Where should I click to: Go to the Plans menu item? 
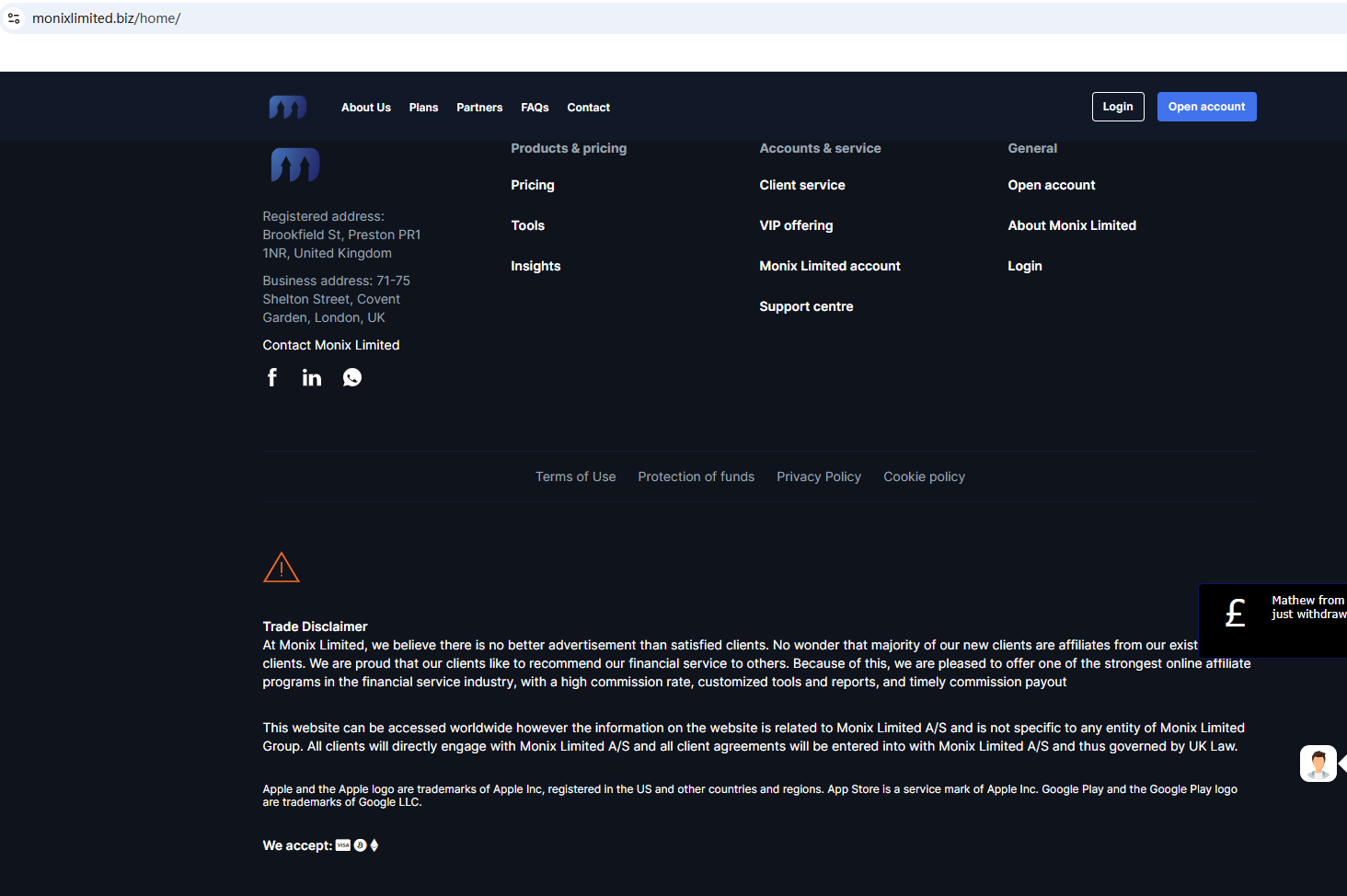[x=423, y=108]
